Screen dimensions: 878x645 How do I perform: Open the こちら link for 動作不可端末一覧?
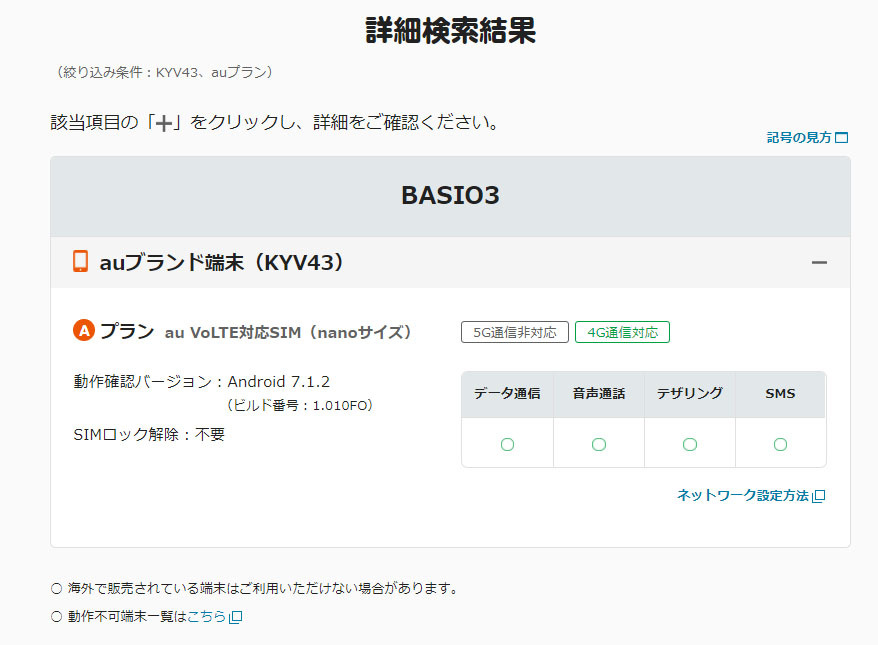pos(214,616)
